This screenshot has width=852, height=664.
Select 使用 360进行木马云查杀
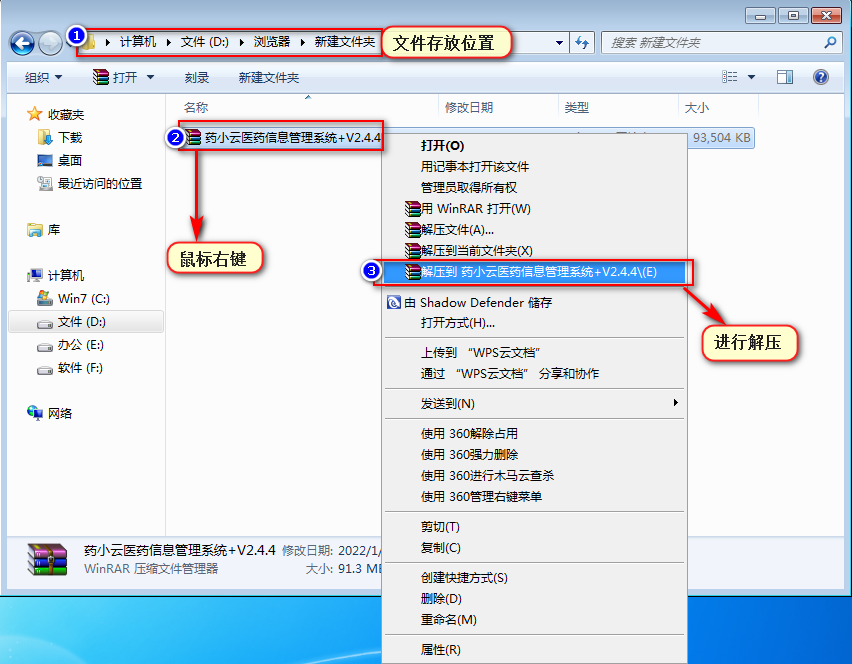pos(487,475)
